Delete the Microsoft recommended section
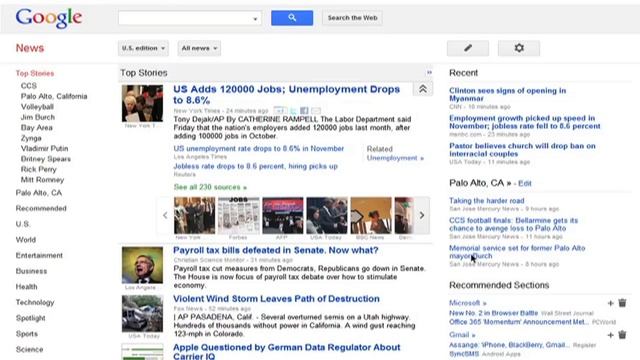 [622, 303]
